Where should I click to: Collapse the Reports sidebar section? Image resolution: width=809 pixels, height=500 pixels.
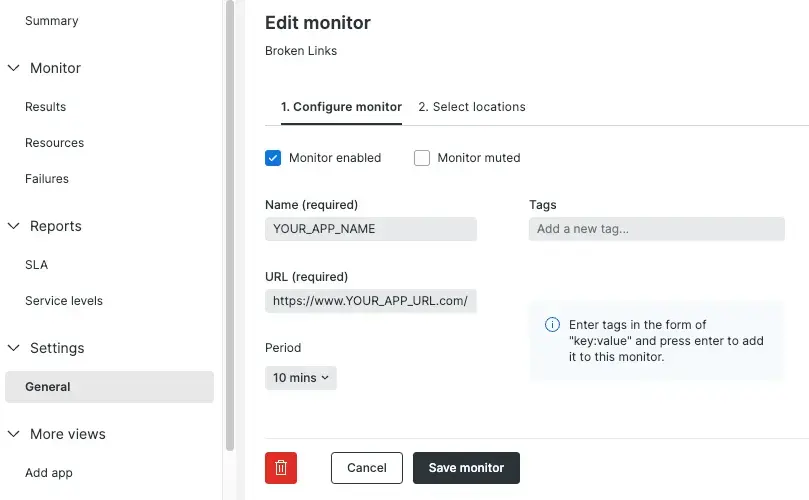pos(14,226)
